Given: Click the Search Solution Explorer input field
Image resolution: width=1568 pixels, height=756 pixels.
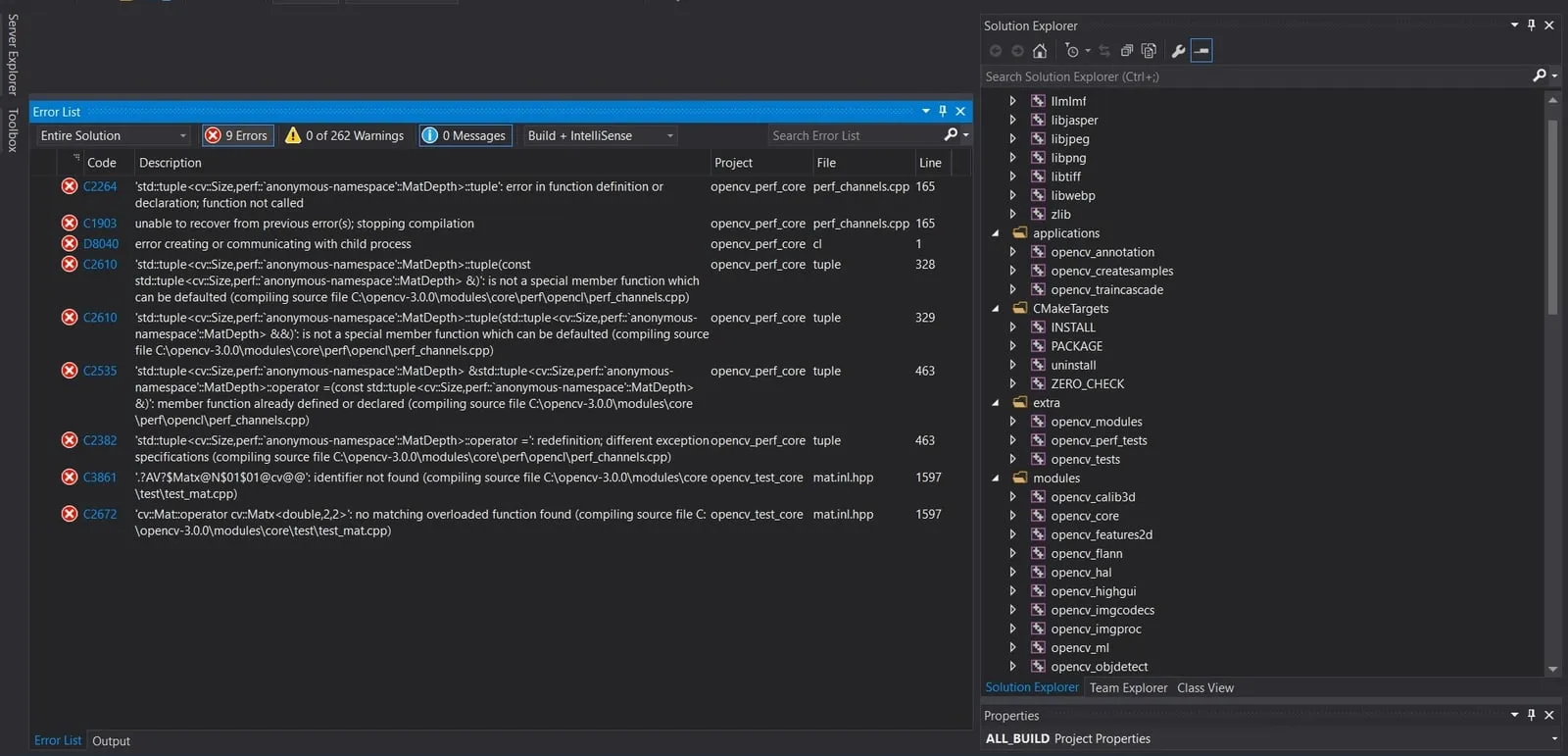Looking at the screenshot, I should [x=1256, y=76].
